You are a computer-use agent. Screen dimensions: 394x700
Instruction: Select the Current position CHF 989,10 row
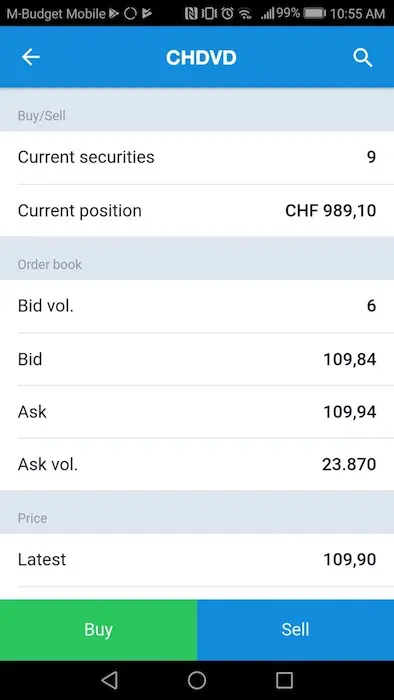pyautogui.click(x=197, y=210)
